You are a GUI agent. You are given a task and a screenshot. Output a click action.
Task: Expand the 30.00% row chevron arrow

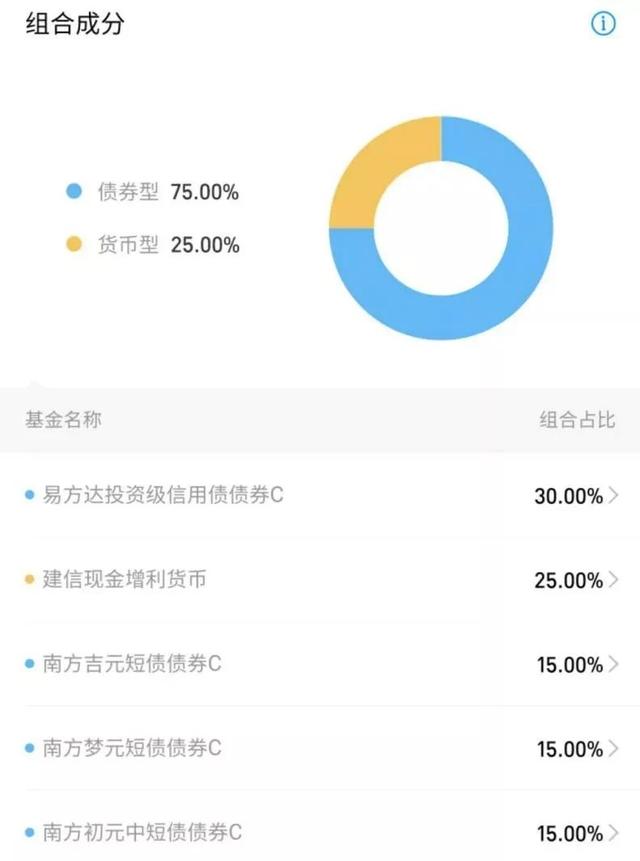613,495
